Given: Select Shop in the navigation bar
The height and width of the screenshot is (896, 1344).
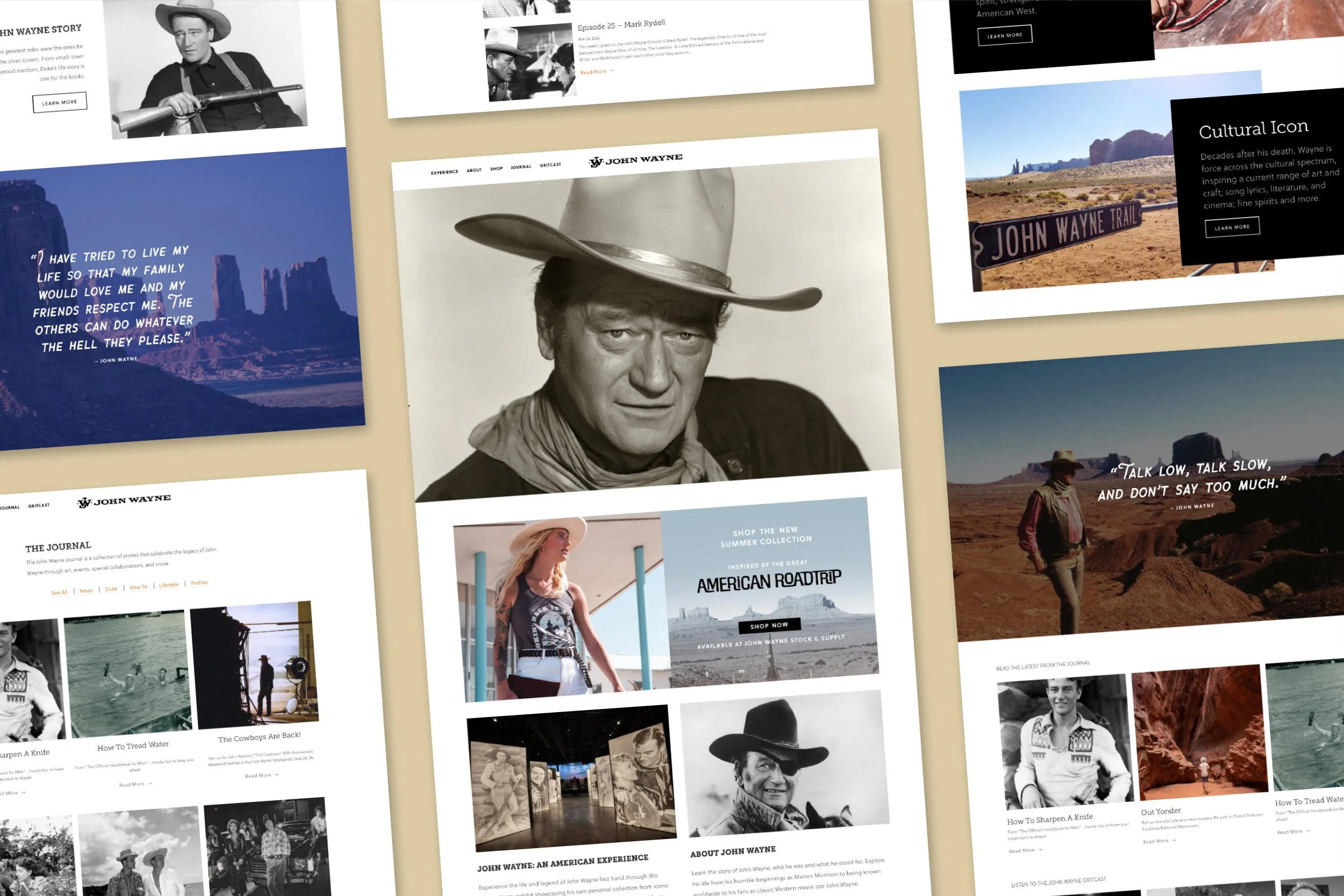Looking at the screenshot, I should pyautogui.click(x=496, y=169).
